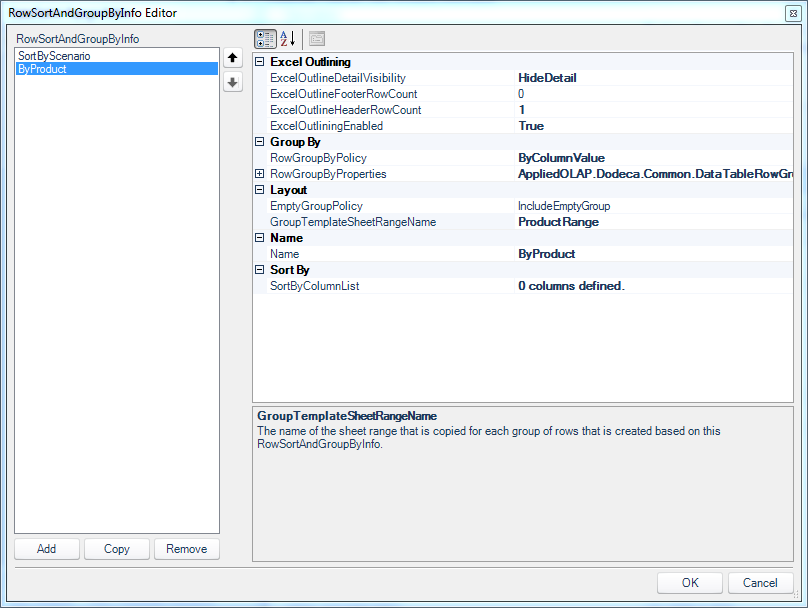Remove the selected list item
Viewport: 808px width, 608px height.
pos(187,549)
